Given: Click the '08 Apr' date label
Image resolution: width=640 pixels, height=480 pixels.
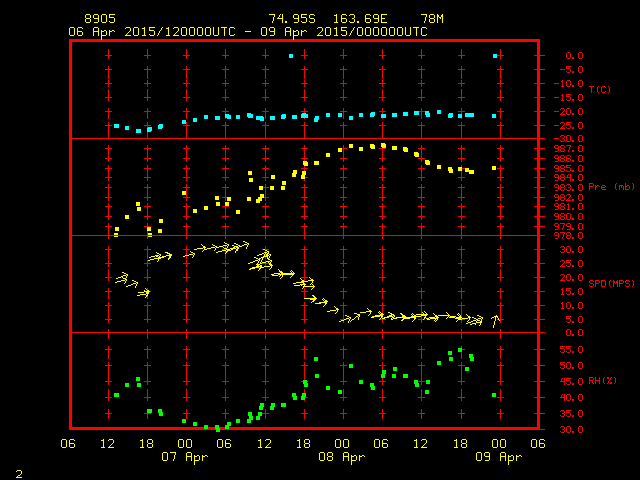Looking at the screenshot, I should tap(342, 457).
